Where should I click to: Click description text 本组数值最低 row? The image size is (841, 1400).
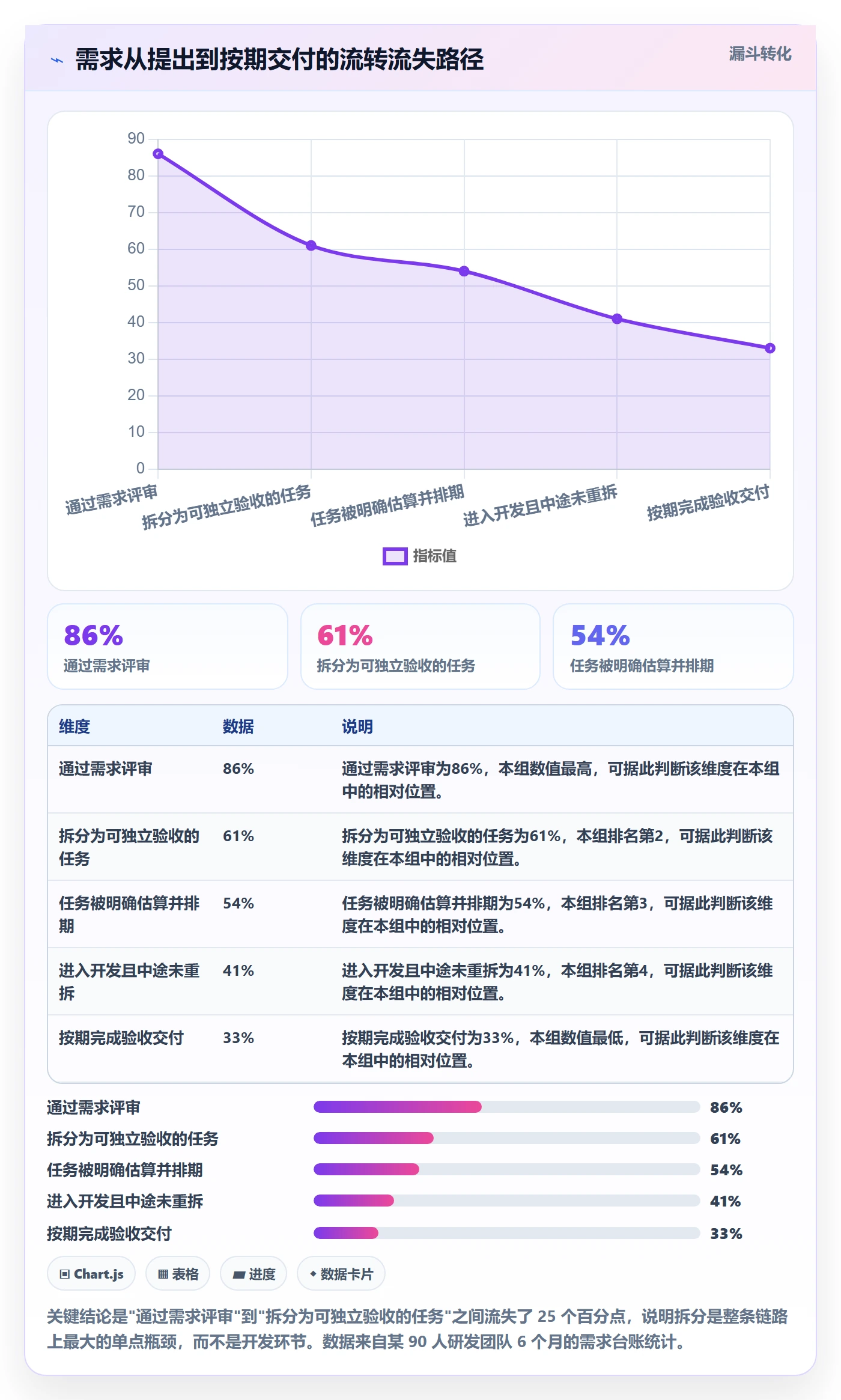560,1049
